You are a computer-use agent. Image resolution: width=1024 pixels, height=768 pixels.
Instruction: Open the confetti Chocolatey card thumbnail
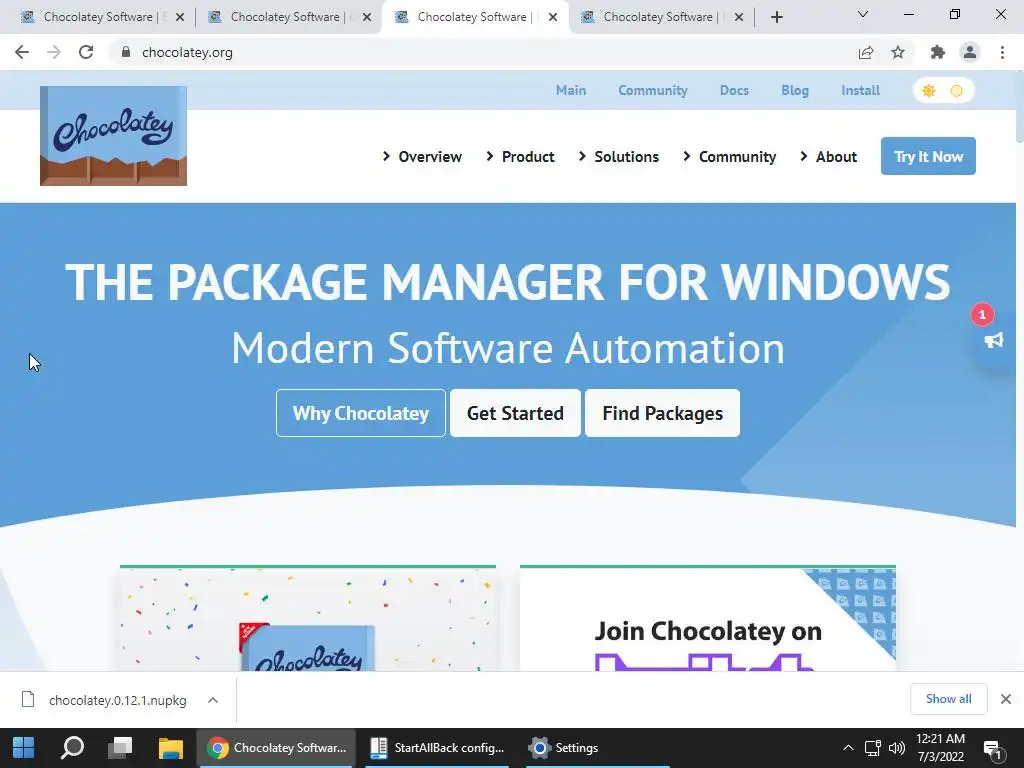tap(308, 618)
